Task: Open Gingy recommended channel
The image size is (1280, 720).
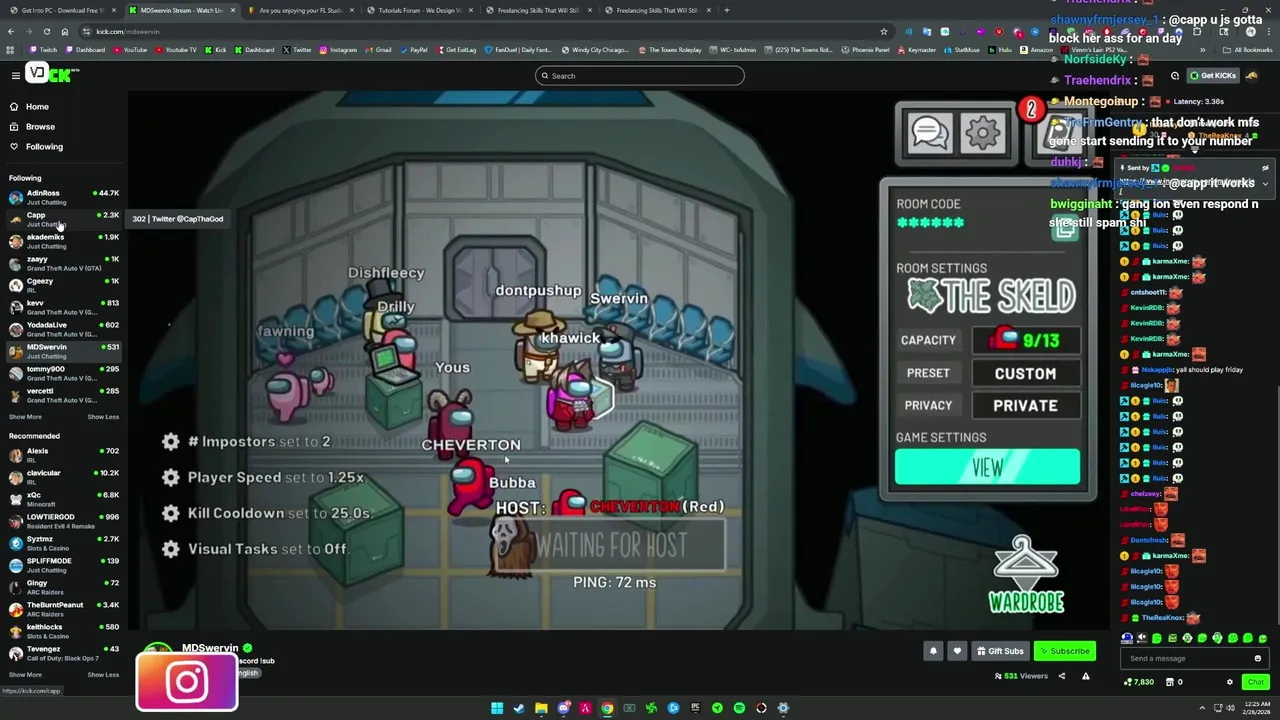Action: [63, 587]
